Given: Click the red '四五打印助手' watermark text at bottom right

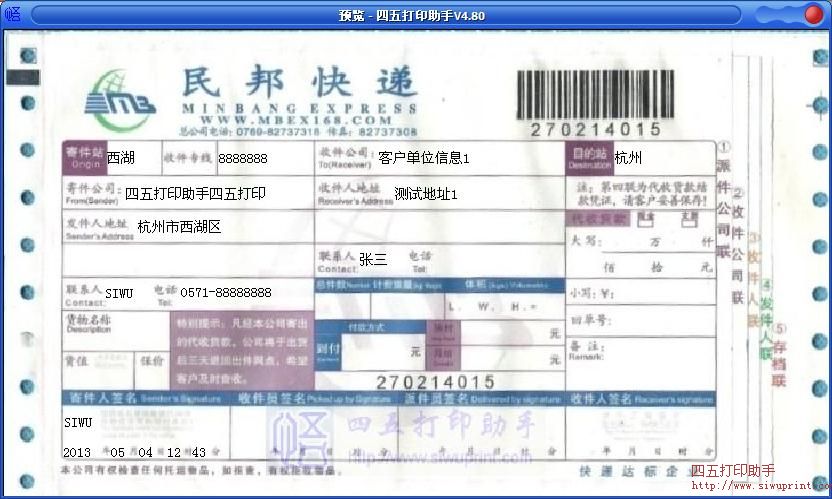Looking at the screenshot, I should [x=733, y=471].
